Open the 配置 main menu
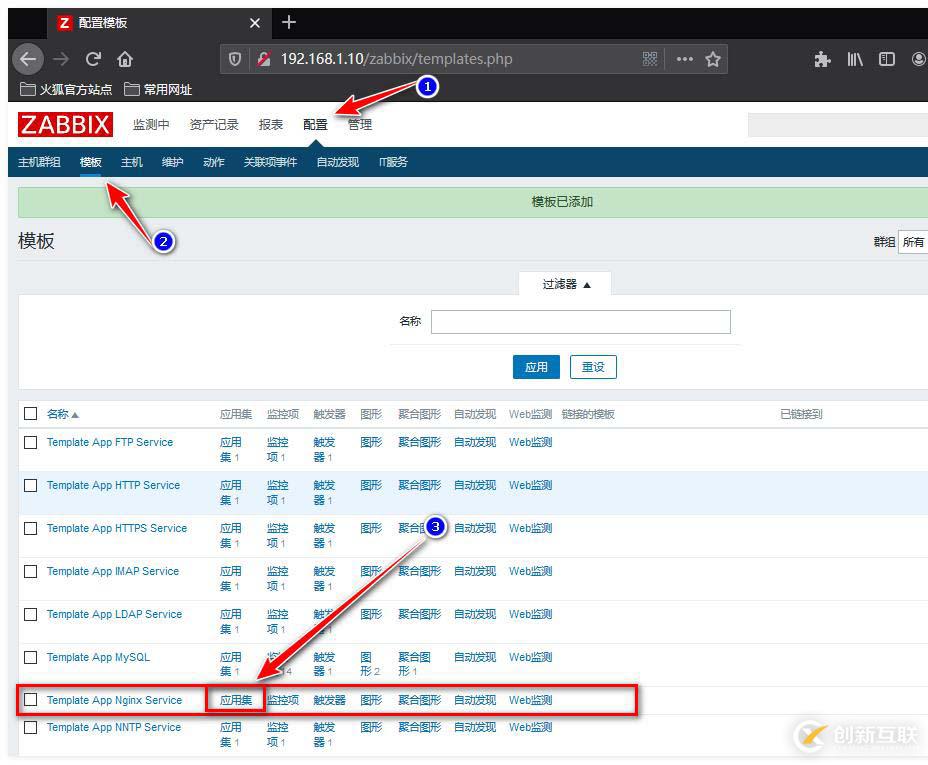This screenshot has width=928, height=765. click(315, 124)
